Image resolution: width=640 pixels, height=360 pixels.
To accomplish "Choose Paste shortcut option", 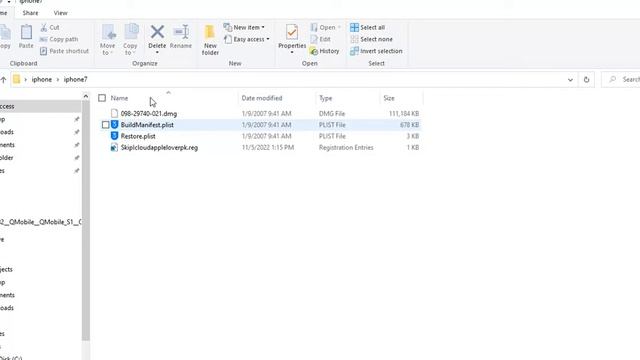I will pyautogui.click(x=64, y=51).
